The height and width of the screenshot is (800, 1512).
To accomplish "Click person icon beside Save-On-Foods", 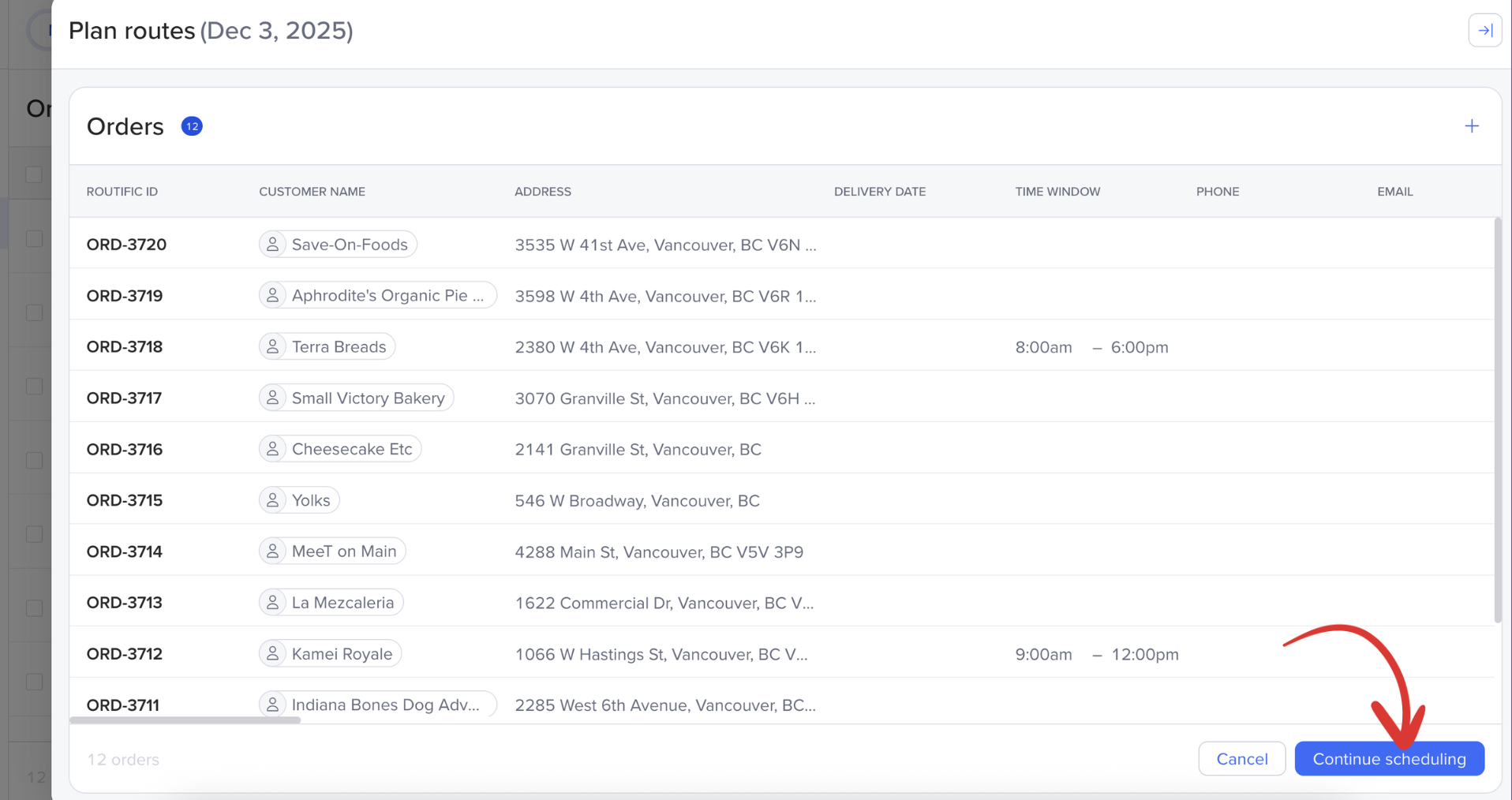I will click(272, 245).
